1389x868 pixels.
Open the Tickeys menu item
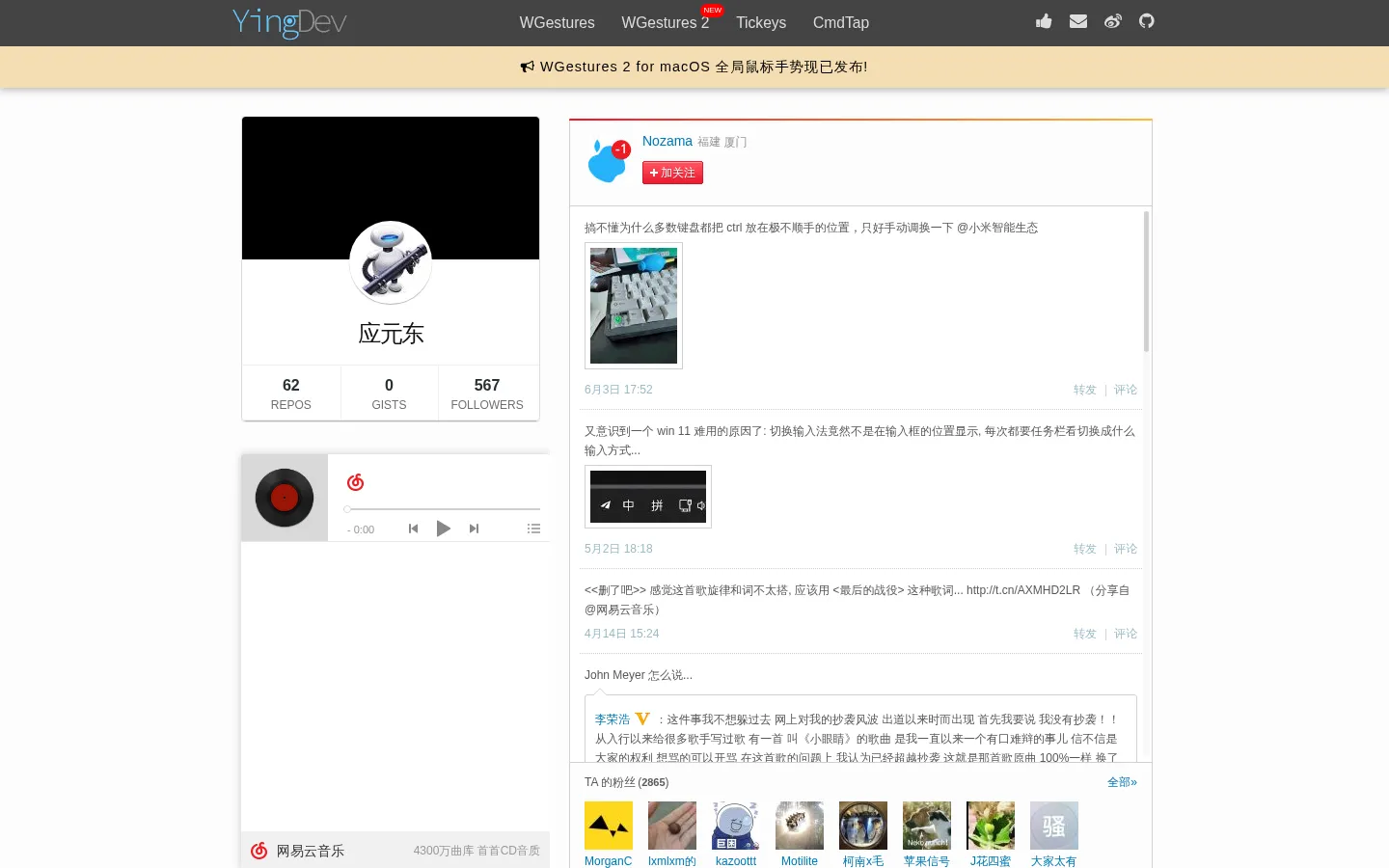pyautogui.click(x=761, y=22)
